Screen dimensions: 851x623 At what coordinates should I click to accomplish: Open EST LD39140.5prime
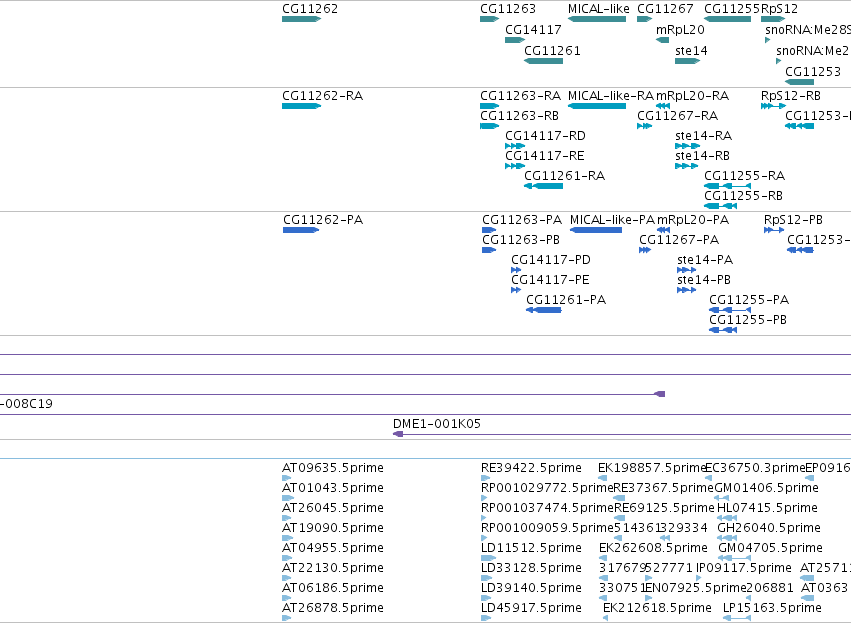(x=531, y=588)
